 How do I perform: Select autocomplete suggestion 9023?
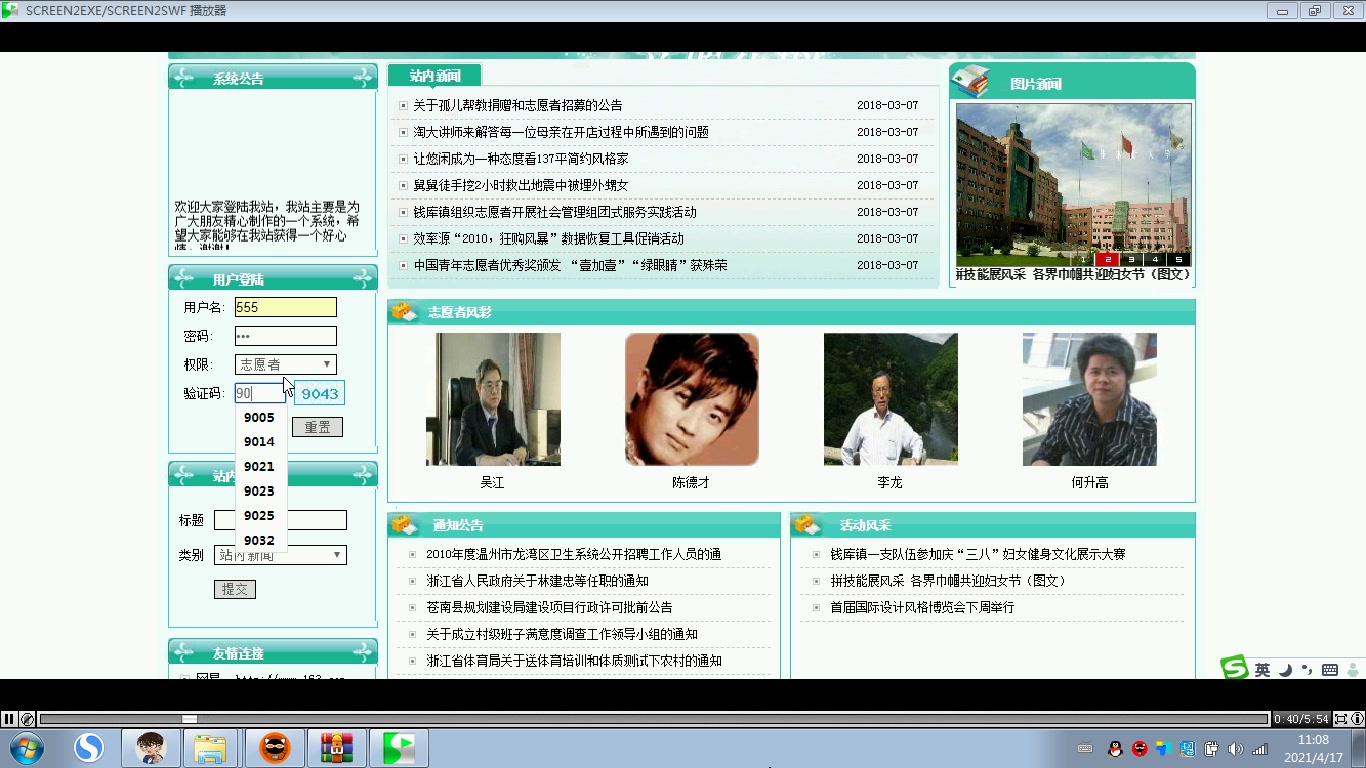261,491
